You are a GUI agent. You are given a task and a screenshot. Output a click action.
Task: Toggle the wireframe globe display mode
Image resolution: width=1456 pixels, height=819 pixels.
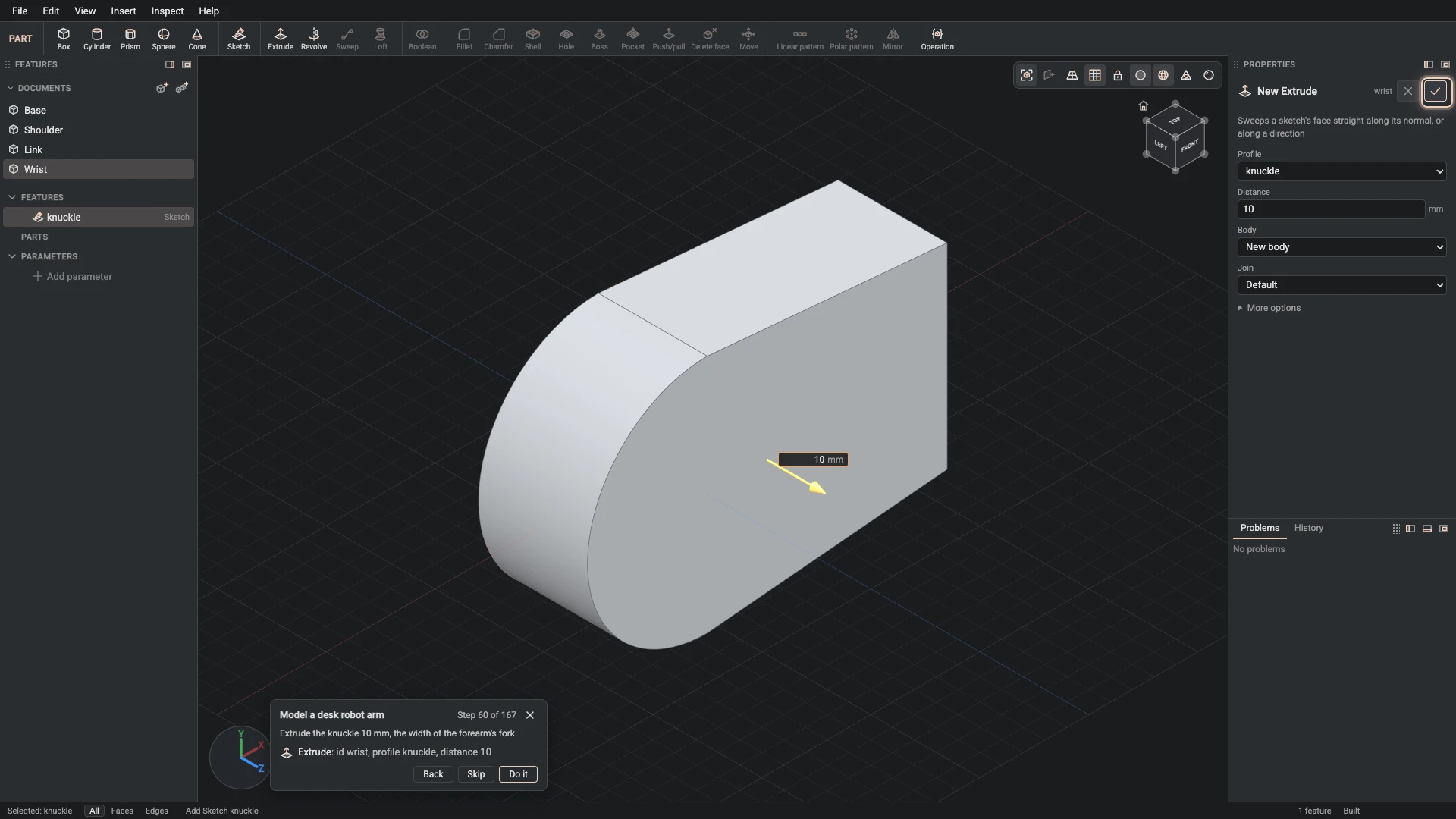(x=1163, y=75)
